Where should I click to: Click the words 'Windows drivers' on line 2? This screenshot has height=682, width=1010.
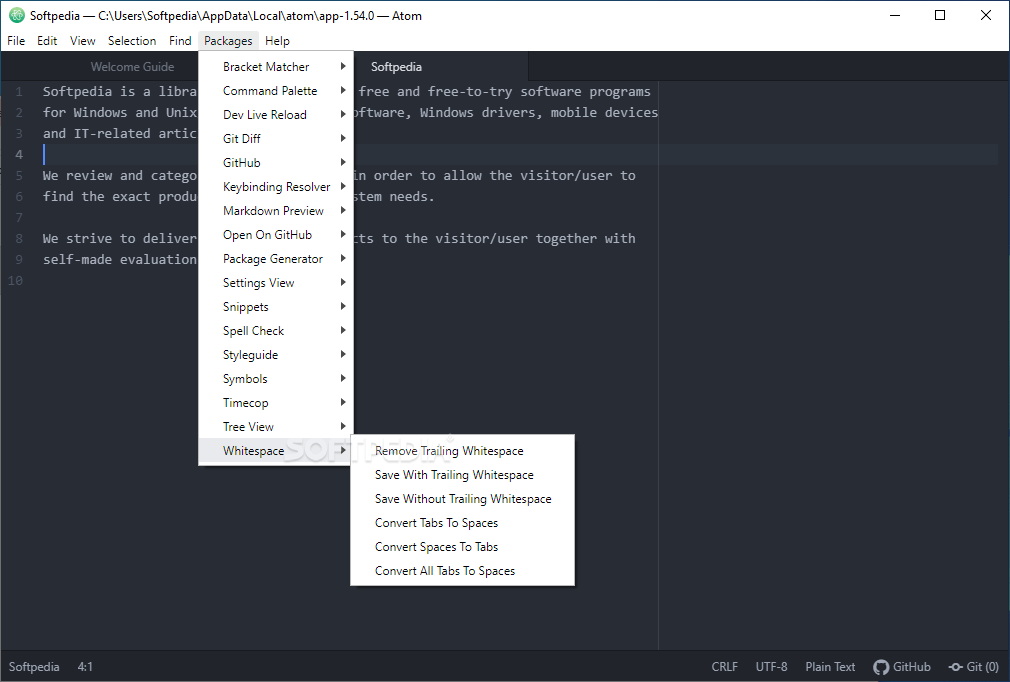(477, 113)
